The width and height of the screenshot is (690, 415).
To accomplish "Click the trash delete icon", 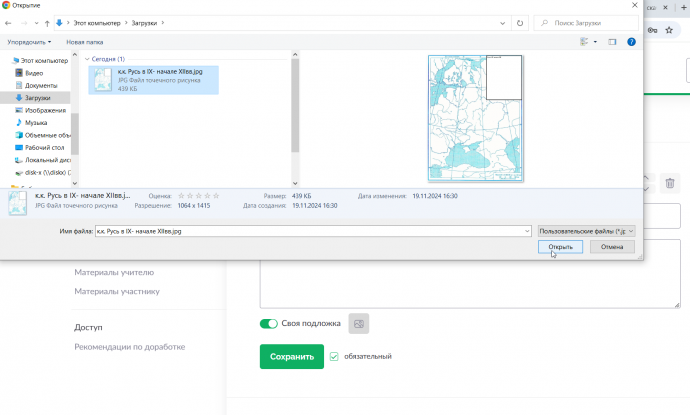I will (670, 183).
